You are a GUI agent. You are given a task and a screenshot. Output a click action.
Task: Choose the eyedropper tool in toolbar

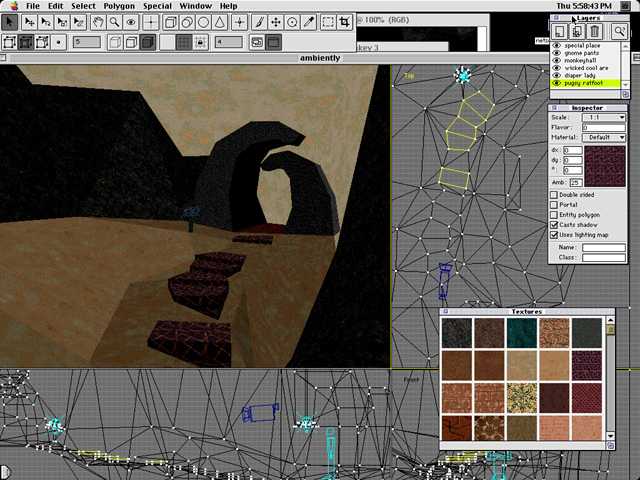[x=309, y=21]
